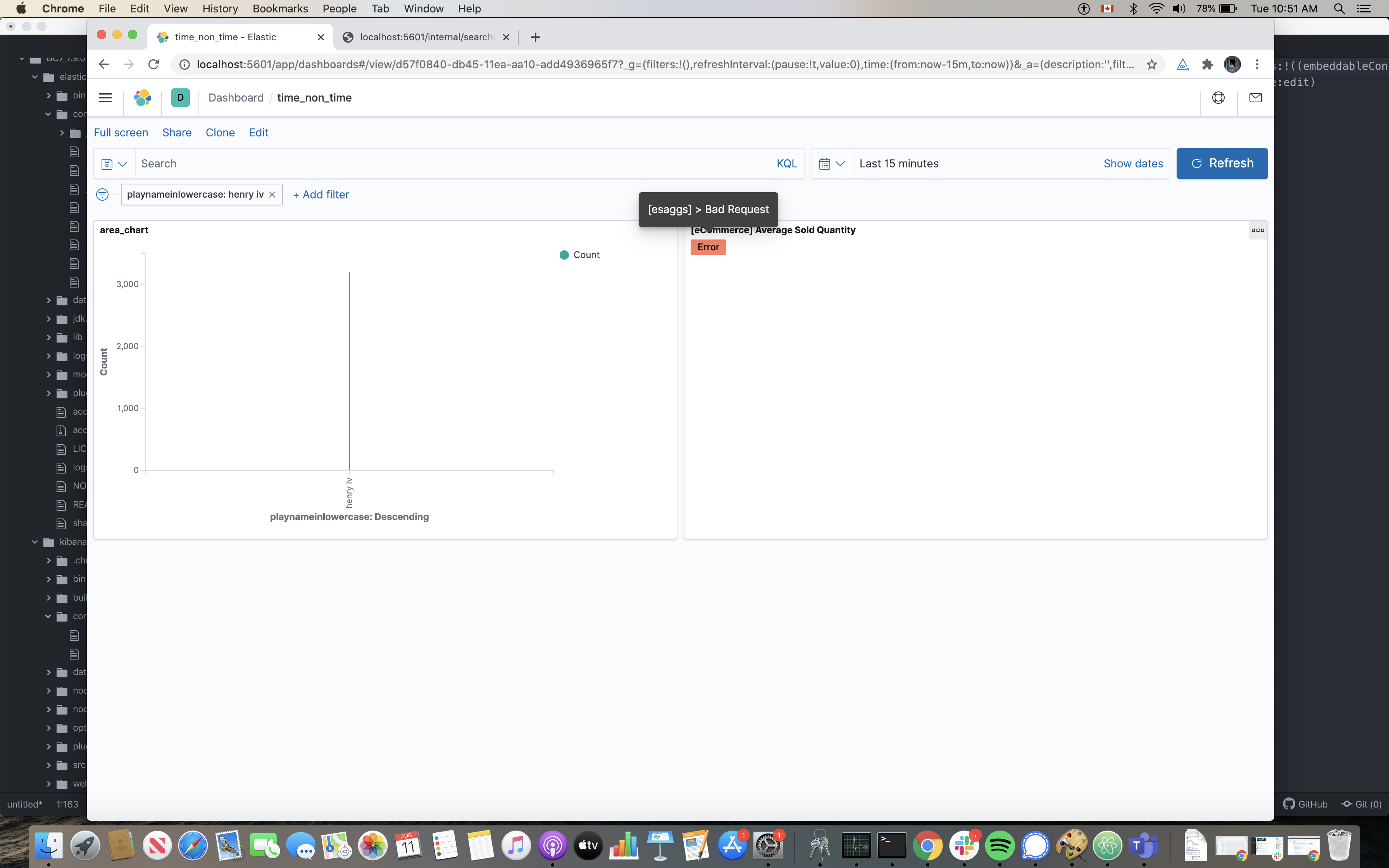Screen dimensions: 1389x868
Task: Bookmark this page with the star icon
Action: (x=1151, y=64)
